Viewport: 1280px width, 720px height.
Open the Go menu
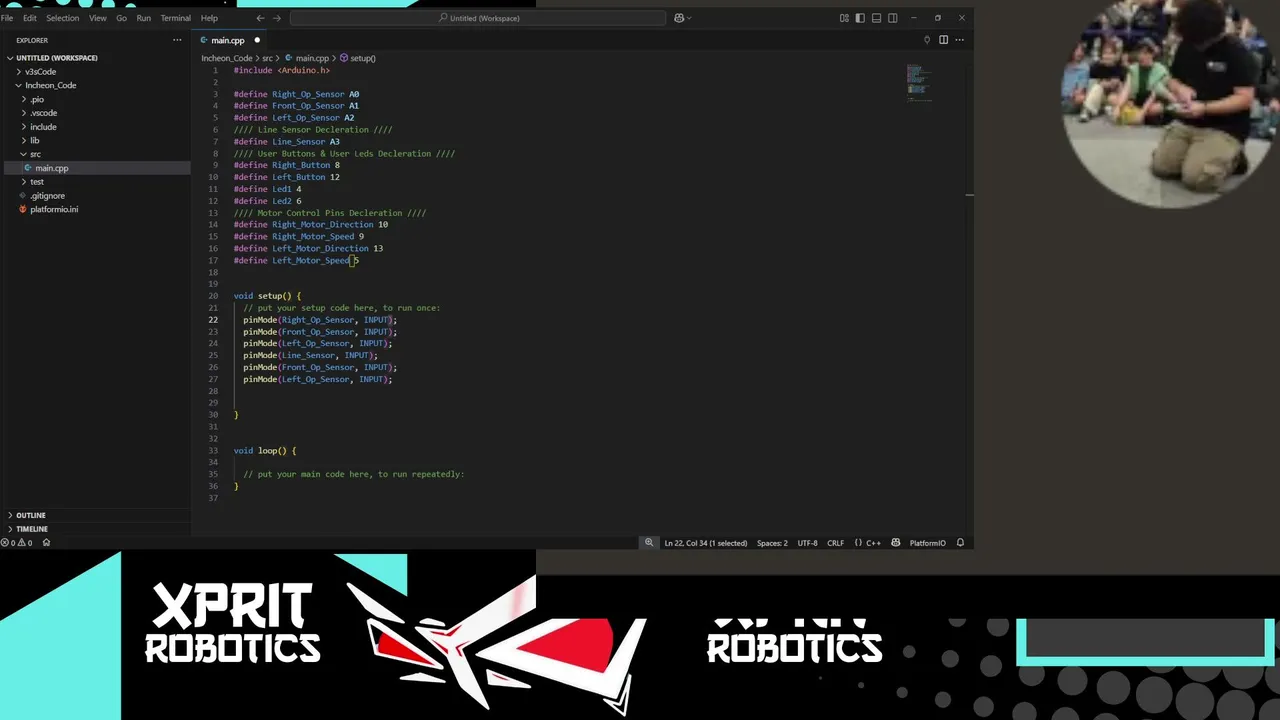[x=121, y=18]
